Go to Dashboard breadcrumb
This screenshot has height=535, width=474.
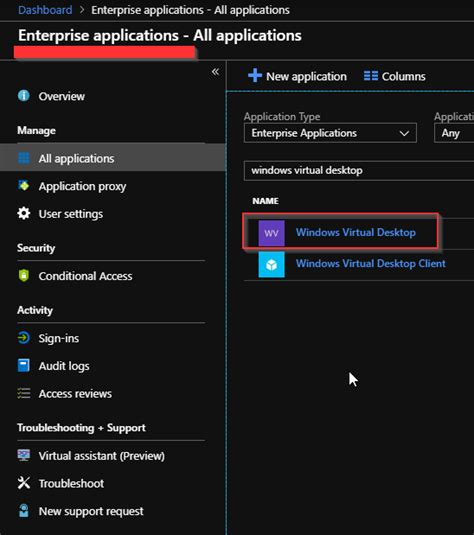point(45,10)
